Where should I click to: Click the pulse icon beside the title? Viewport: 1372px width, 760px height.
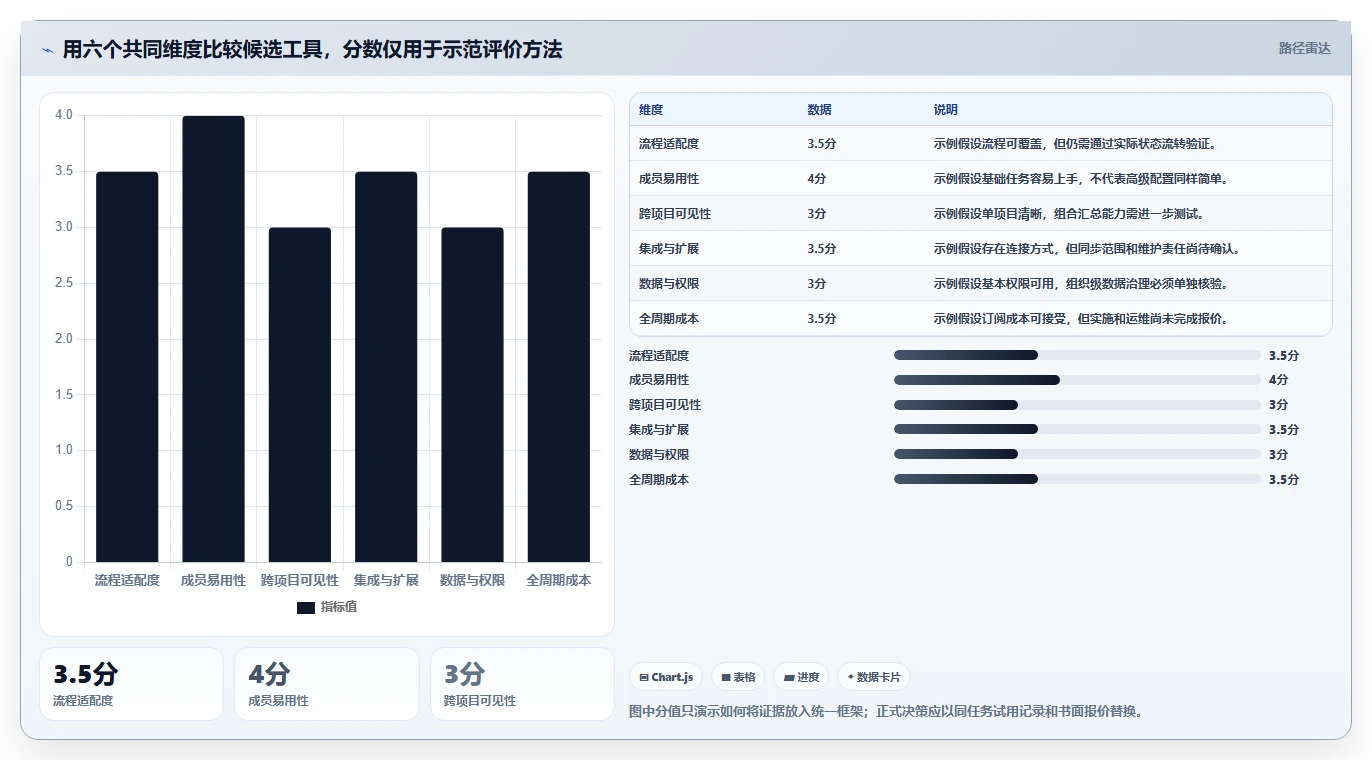click(x=47, y=49)
